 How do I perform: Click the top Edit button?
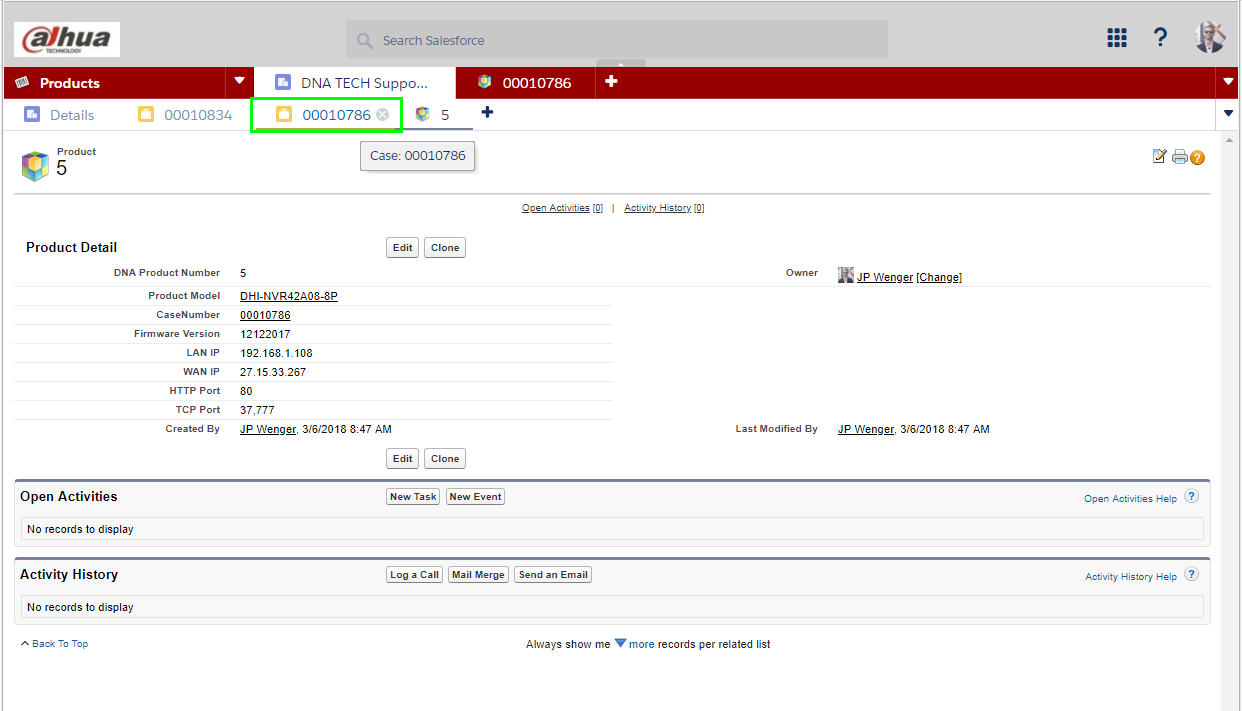402,248
